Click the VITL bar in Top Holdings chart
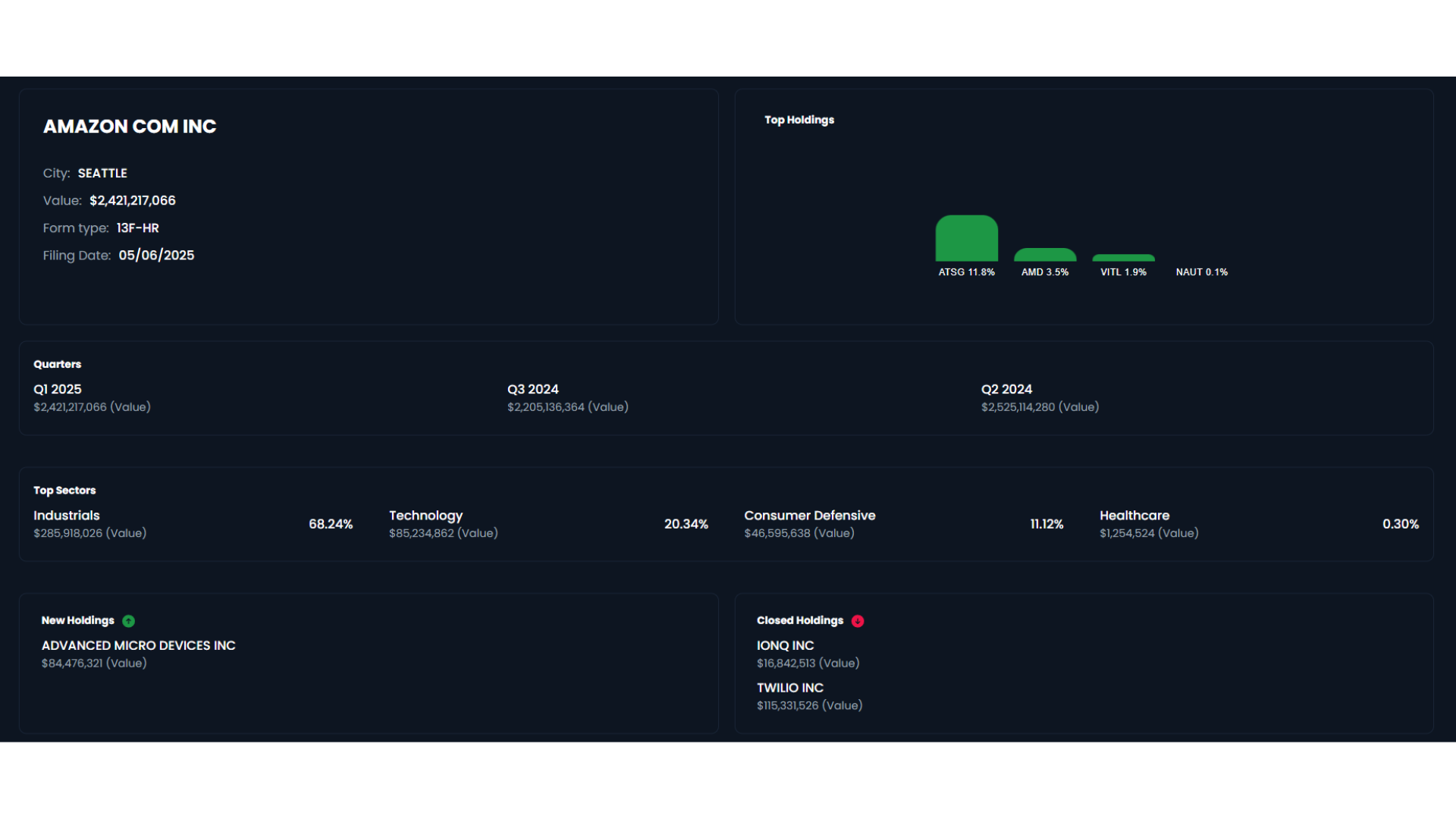 (x=1123, y=258)
